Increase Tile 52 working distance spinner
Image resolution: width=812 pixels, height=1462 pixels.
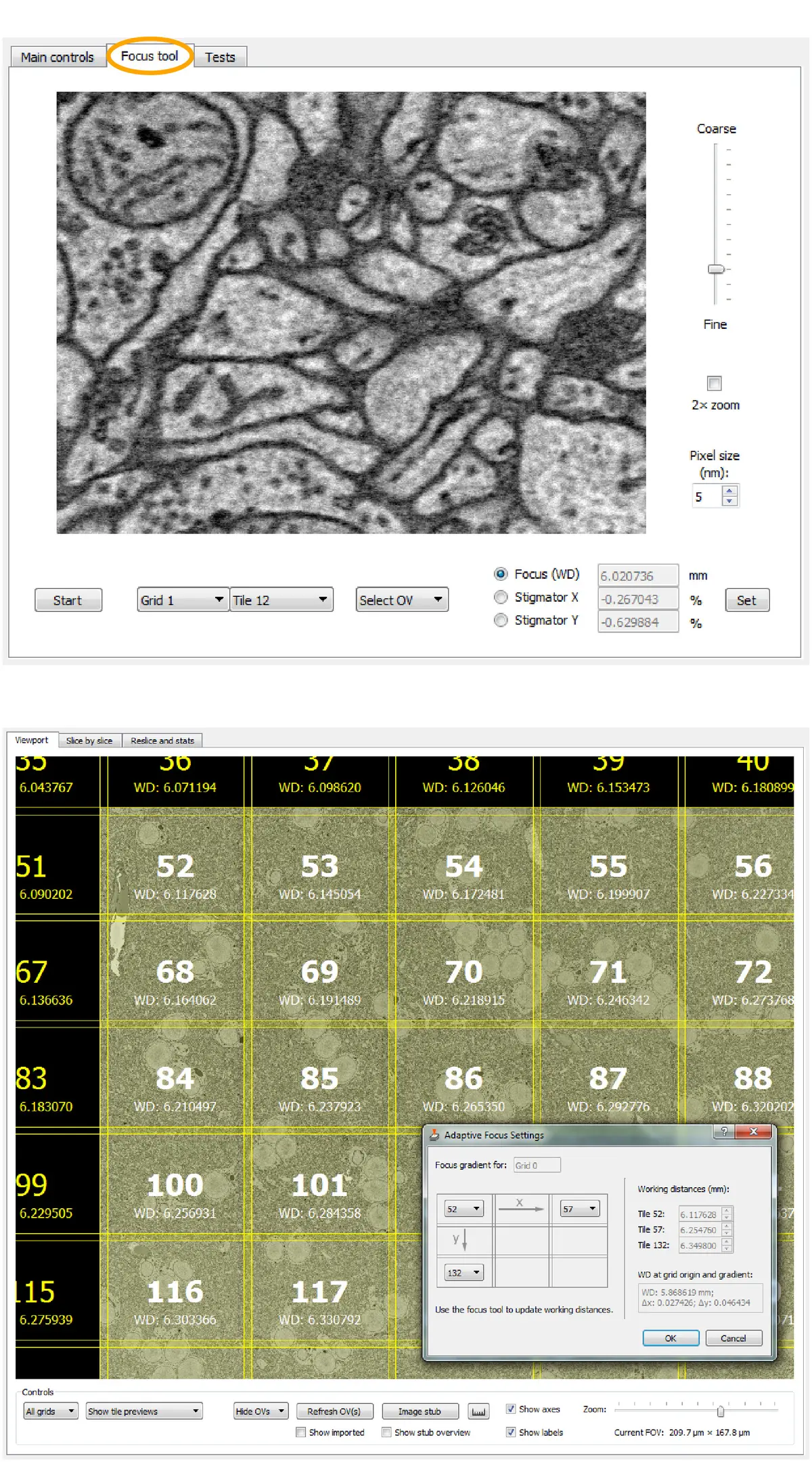click(x=727, y=1211)
